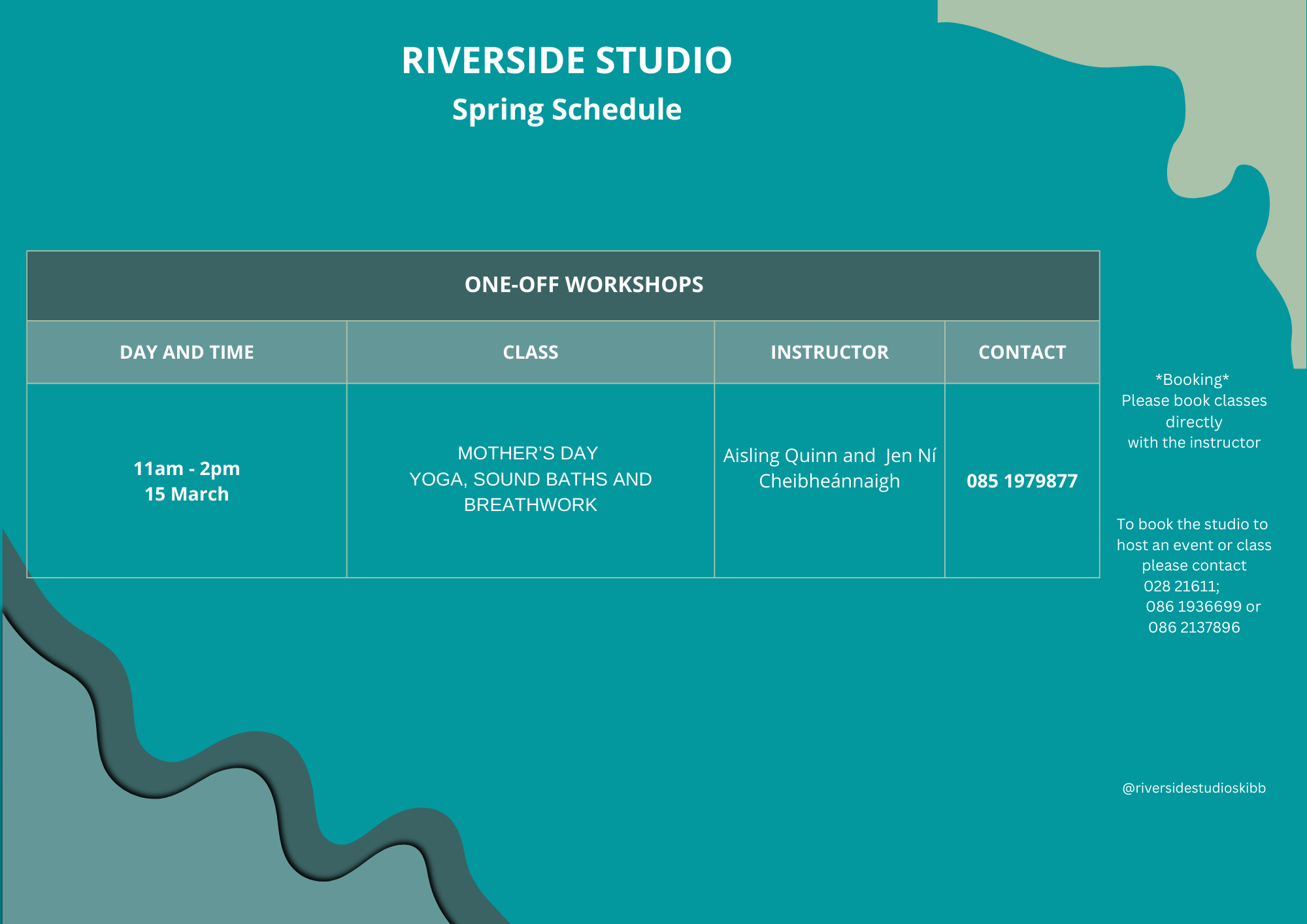Select the 11am - 2pm time text
Viewport: 1307px width, 924px height.
[186, 469]
